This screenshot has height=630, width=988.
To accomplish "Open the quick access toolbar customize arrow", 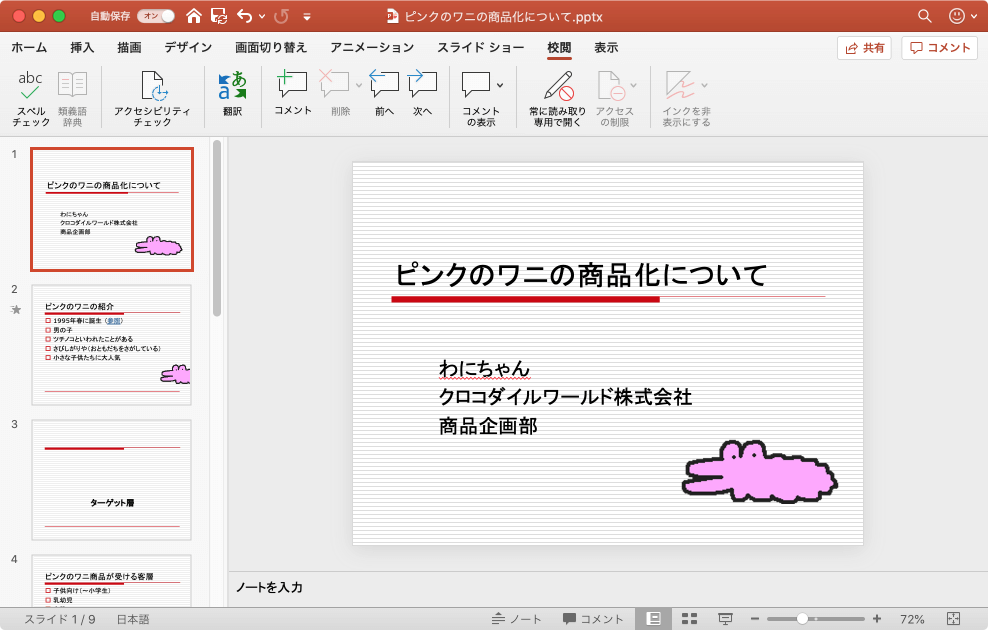I will 307,17.
